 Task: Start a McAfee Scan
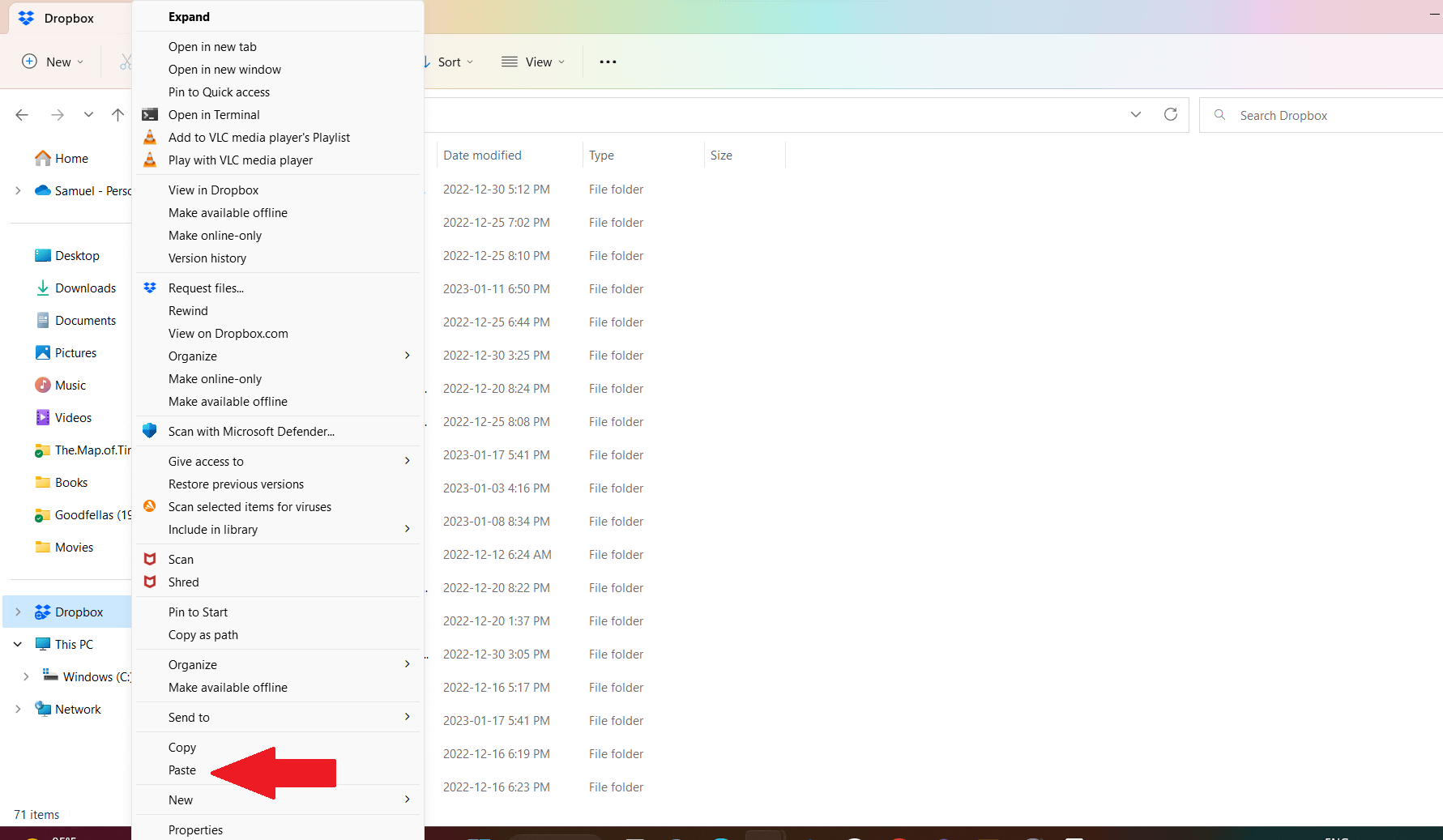181,559
